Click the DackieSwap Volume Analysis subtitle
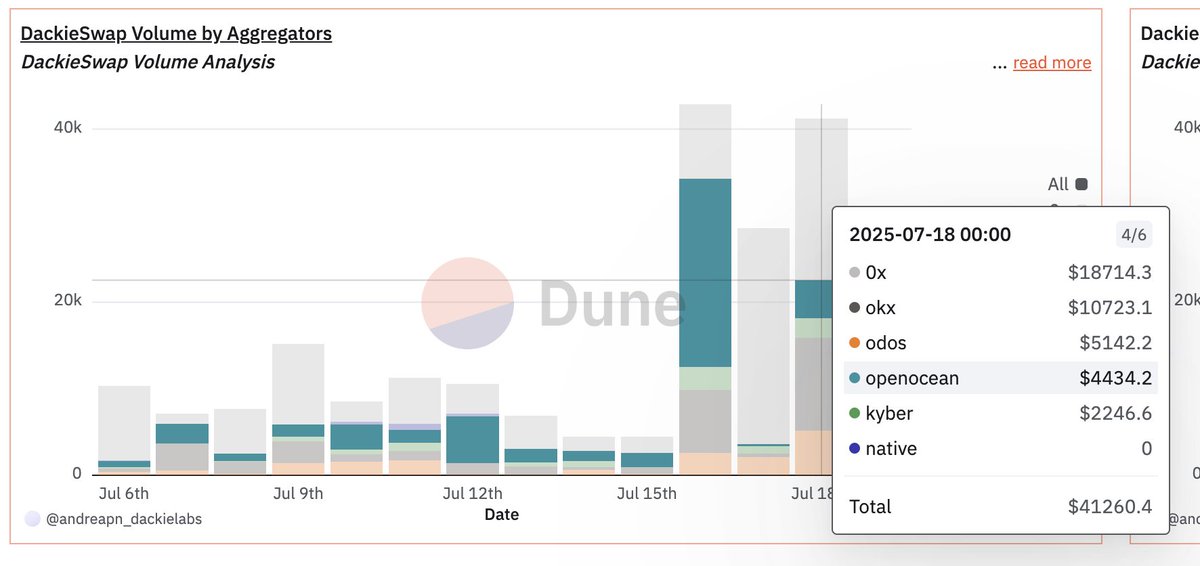Screen dimensions: 1200x566 (147, 62)
